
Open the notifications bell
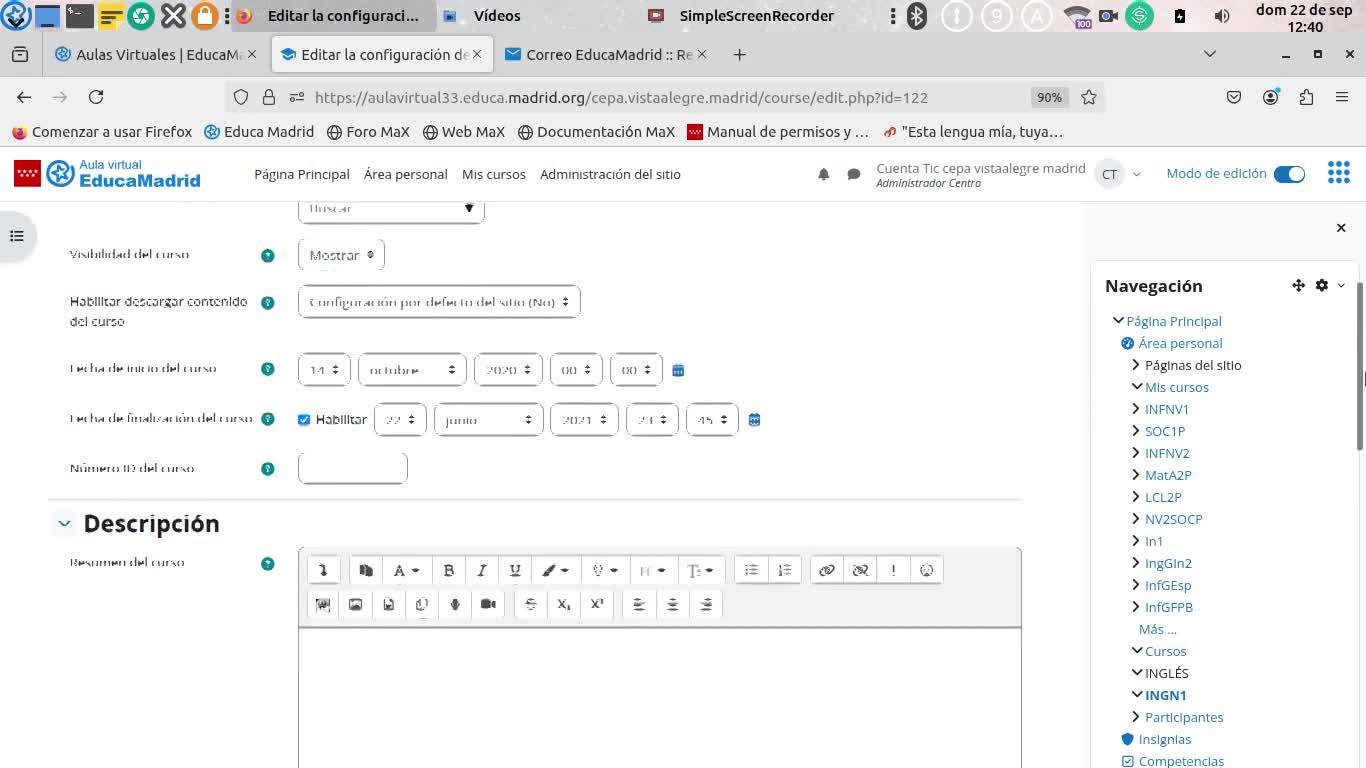(824, 174)
